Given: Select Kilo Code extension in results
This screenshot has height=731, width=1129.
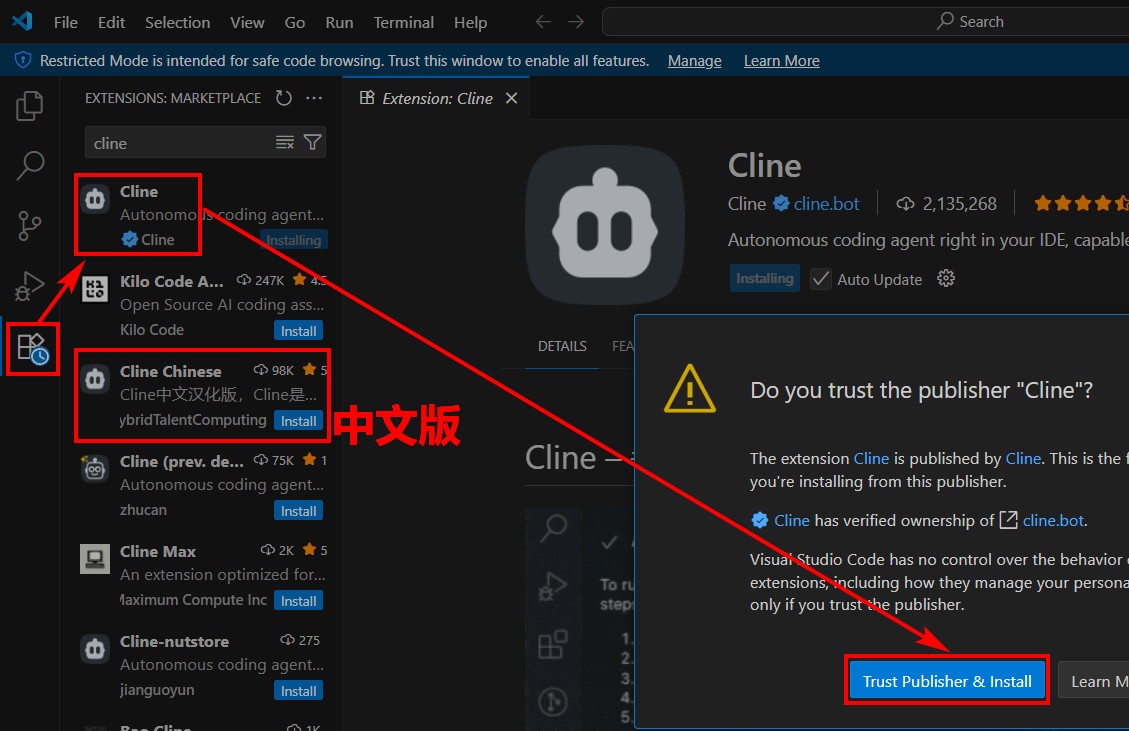Looking at the screenshot, I should [x=202, y=305].
